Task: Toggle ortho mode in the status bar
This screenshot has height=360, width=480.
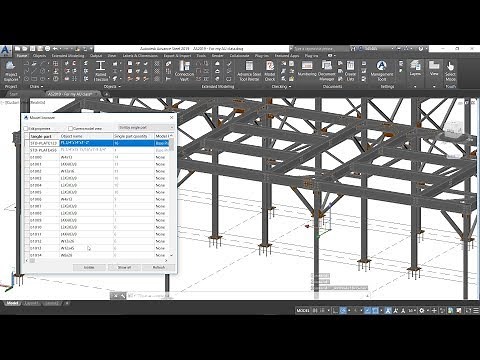Action: point(336,311)
